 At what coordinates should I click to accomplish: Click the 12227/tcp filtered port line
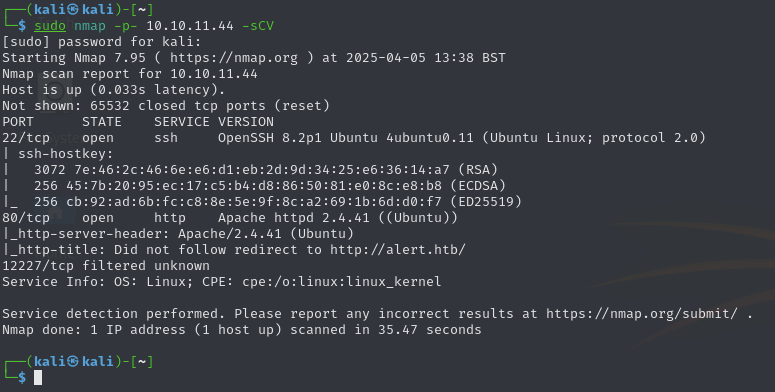106,266
